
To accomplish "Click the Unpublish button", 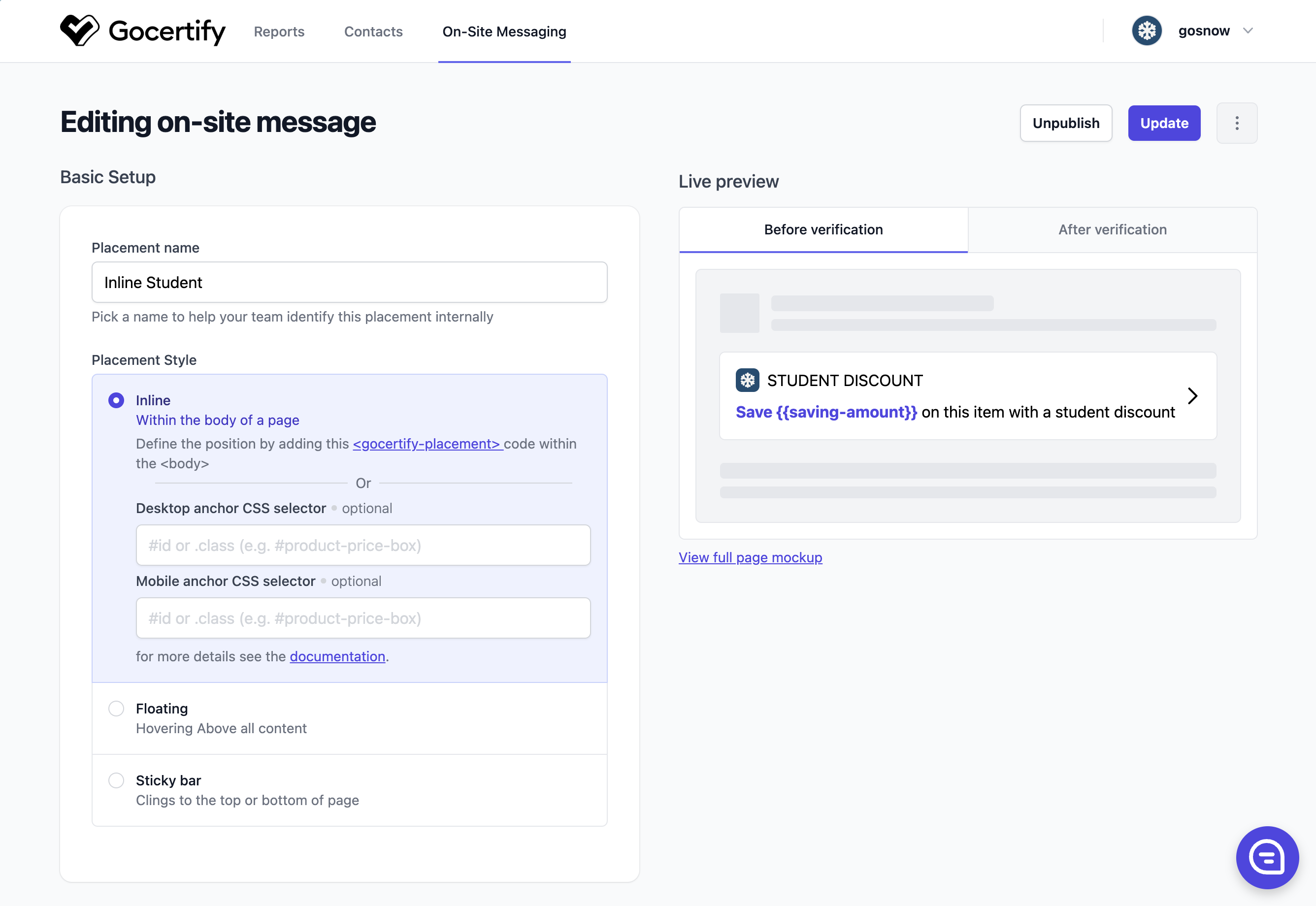I will (x=1066, y=123).
